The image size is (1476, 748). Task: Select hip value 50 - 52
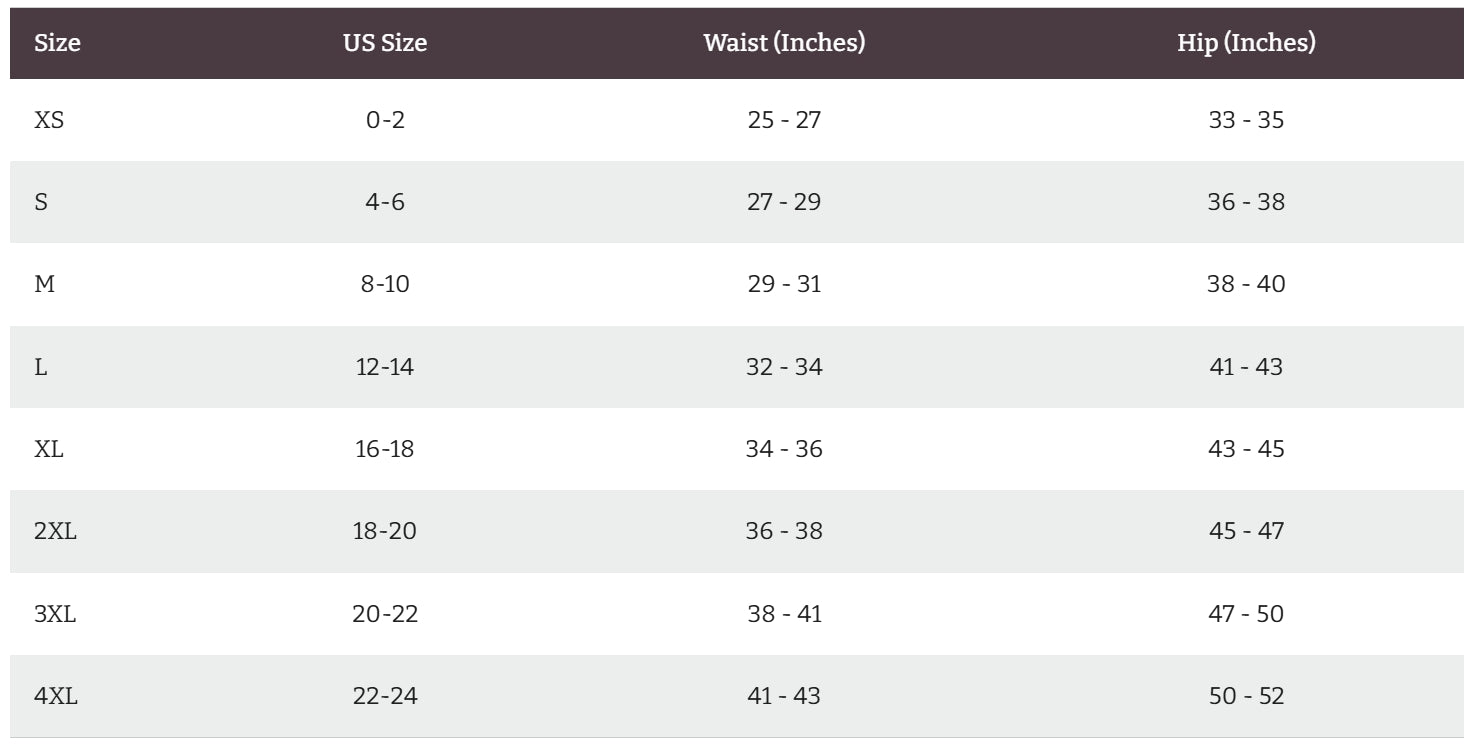point(1246,696)
